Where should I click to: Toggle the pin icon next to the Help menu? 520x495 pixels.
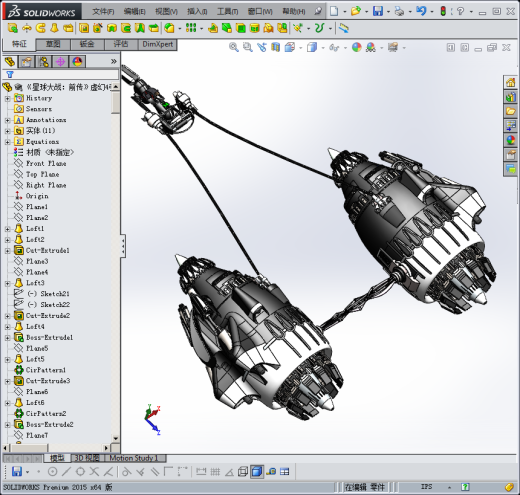coord(318,11)
